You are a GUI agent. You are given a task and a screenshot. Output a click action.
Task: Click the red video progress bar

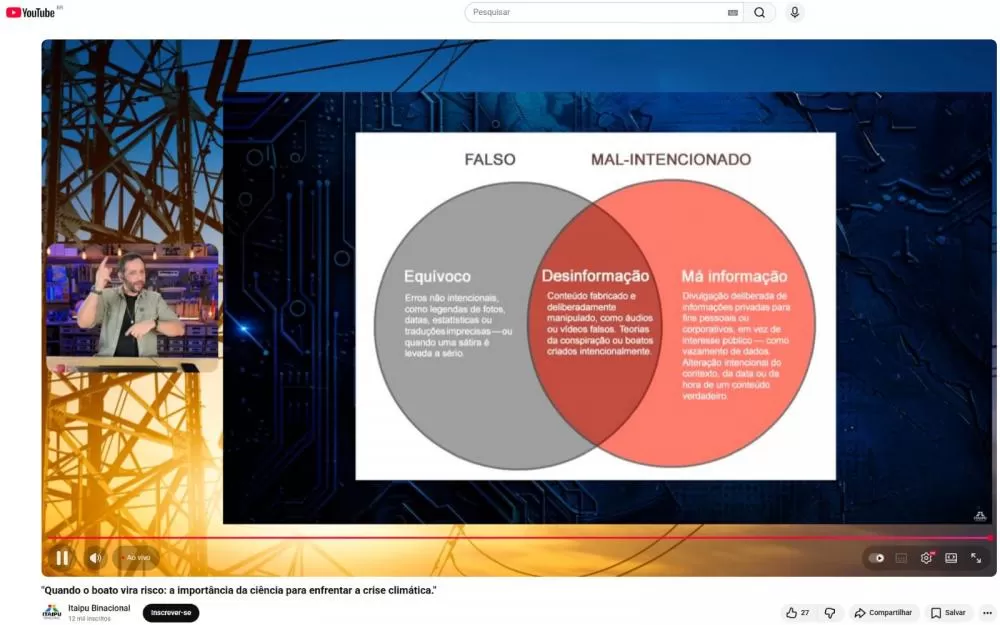click(x=500, y=538)
